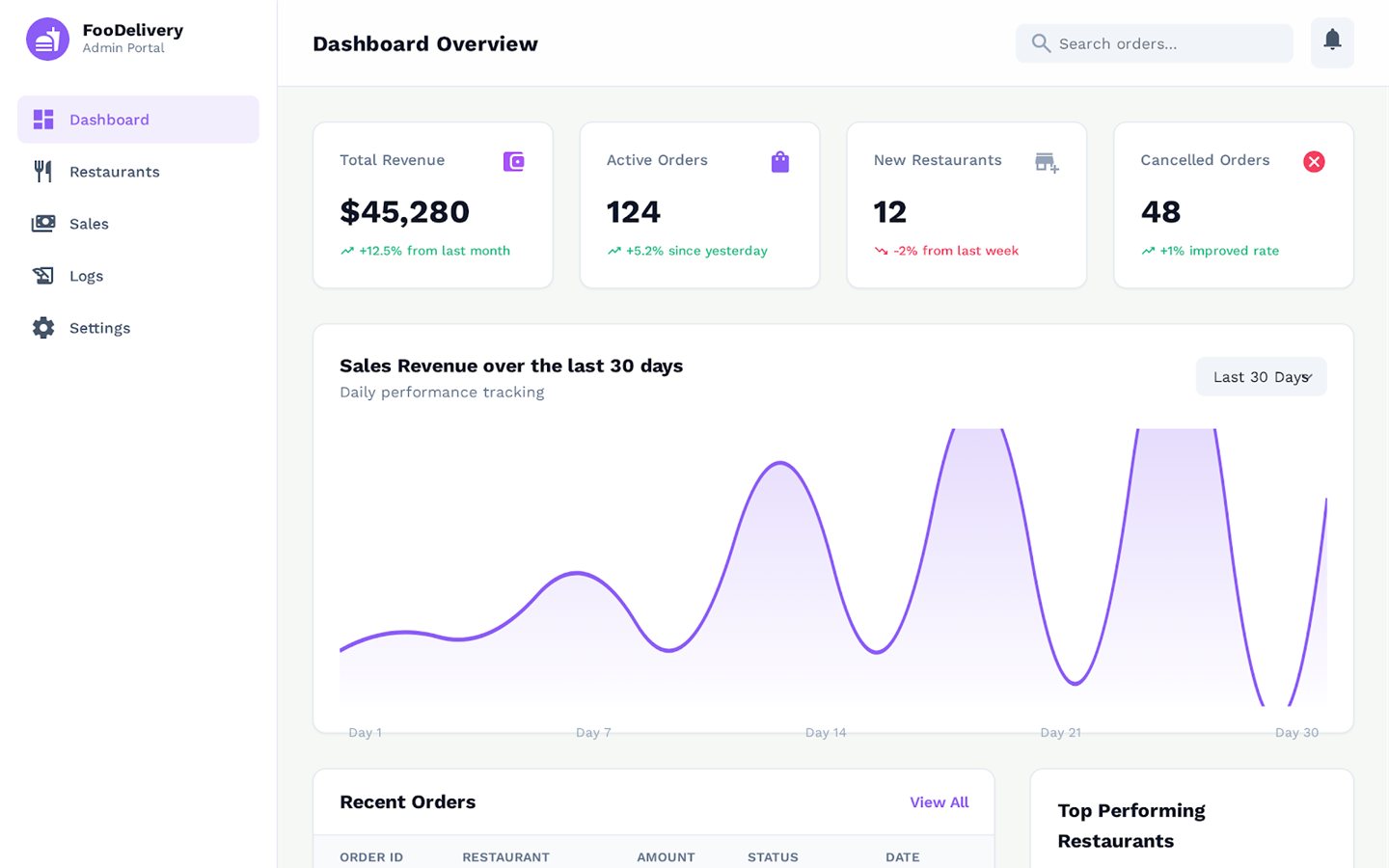Click the wallet icon on Total Revenue card

point(514,162)
